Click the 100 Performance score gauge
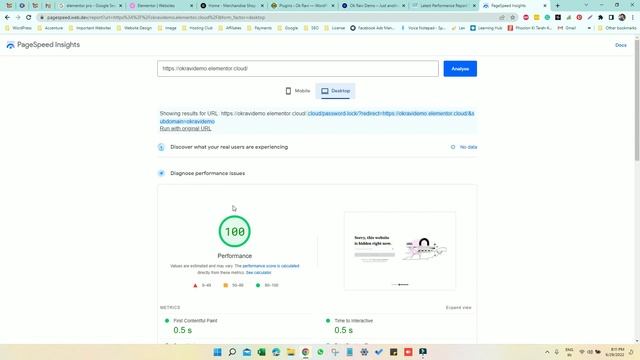Viewport: 640px width, 360px height. [235, 231]
